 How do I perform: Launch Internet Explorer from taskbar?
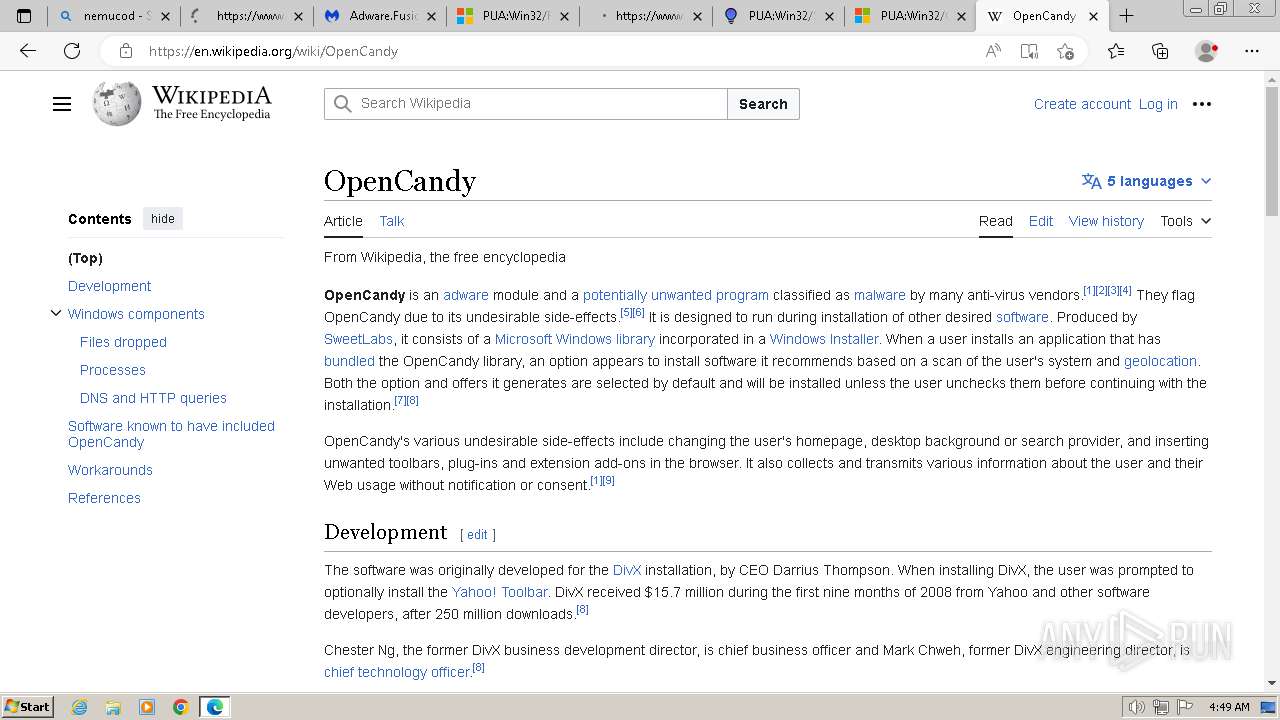79,707
